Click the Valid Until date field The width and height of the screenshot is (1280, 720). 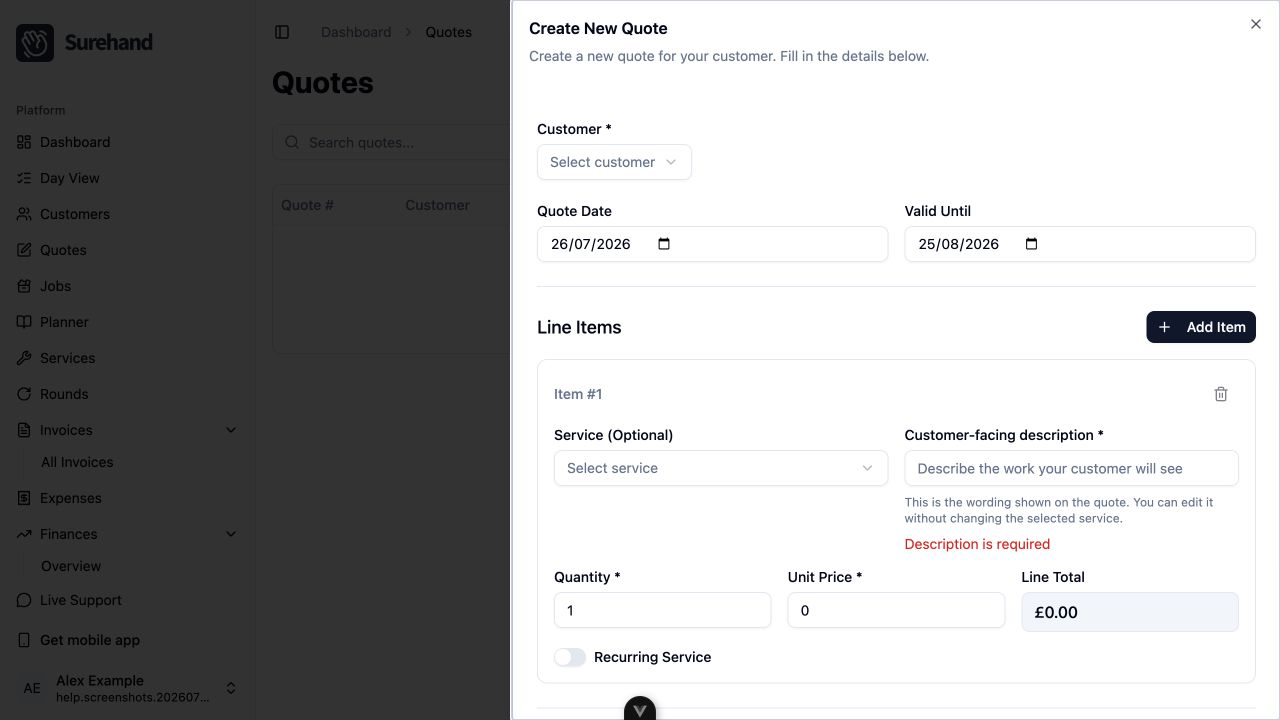[x=1080, y=244]
